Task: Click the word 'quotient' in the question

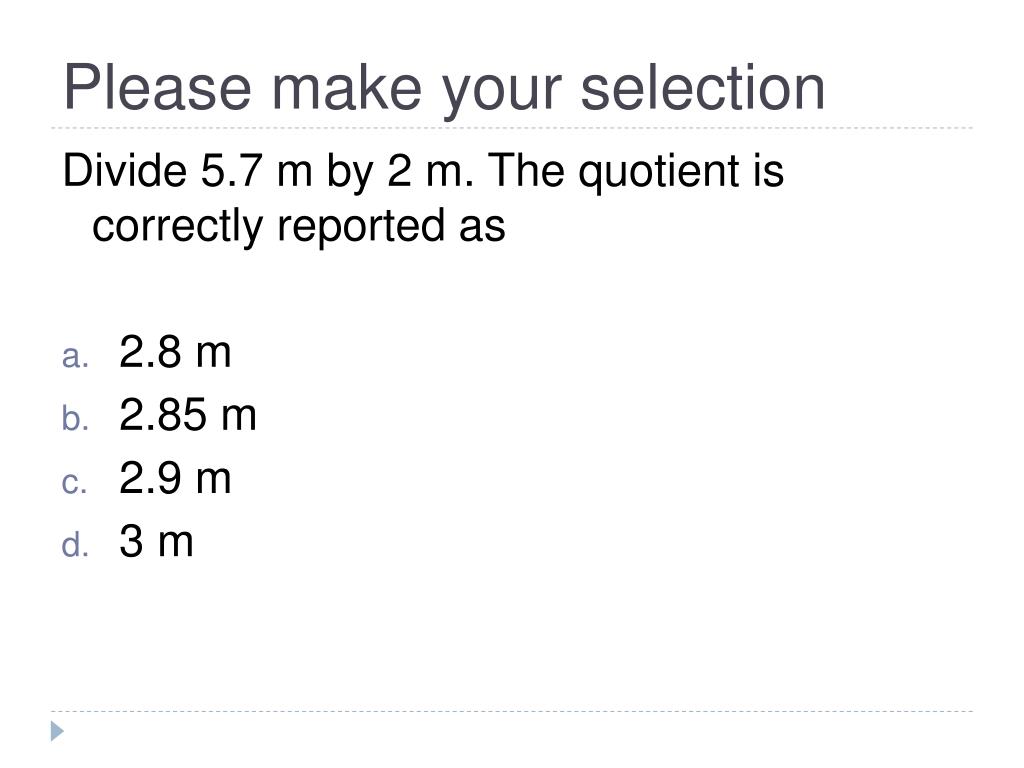Action: [660, 173]
